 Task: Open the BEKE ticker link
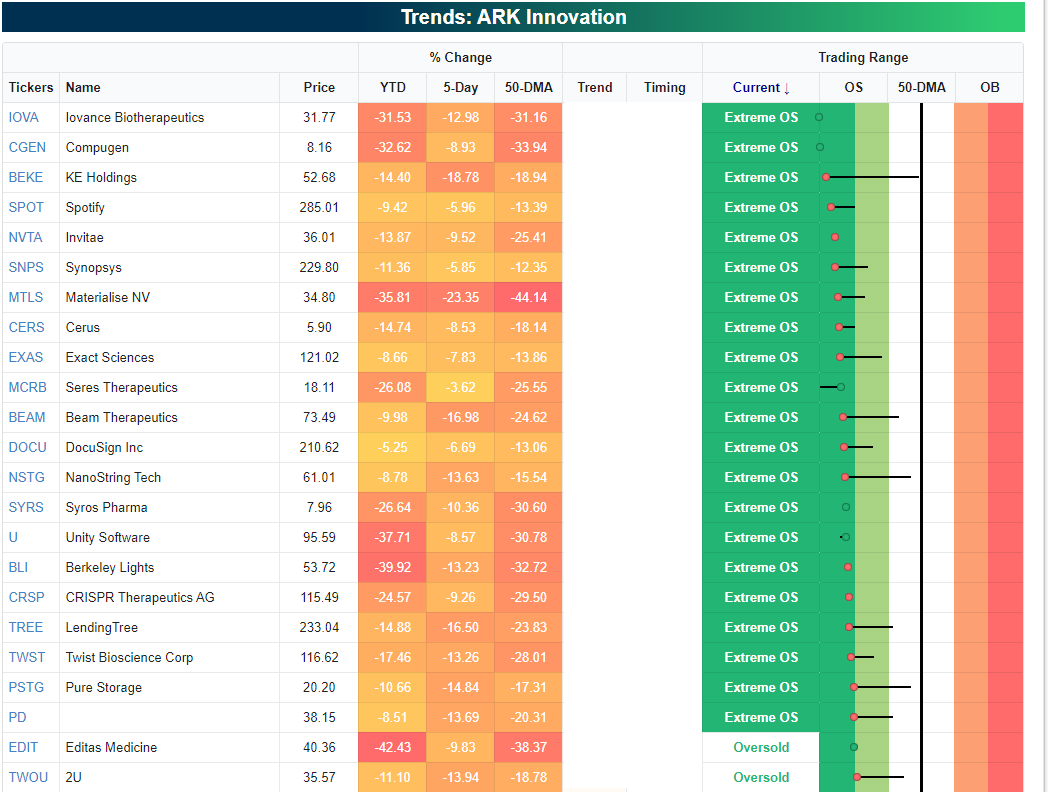(25, 178)
